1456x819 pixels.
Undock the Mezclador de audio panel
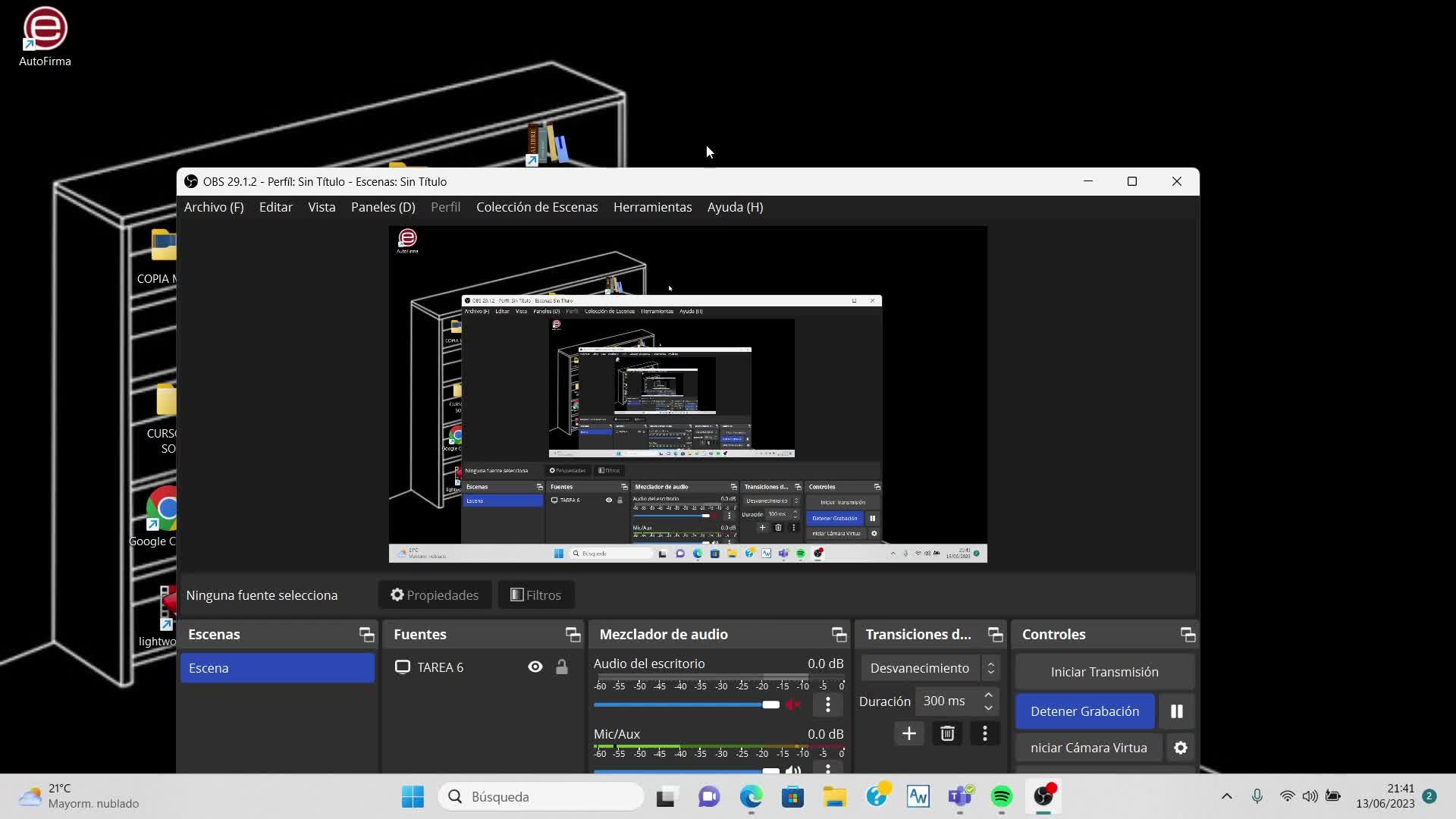click(839, 635)
